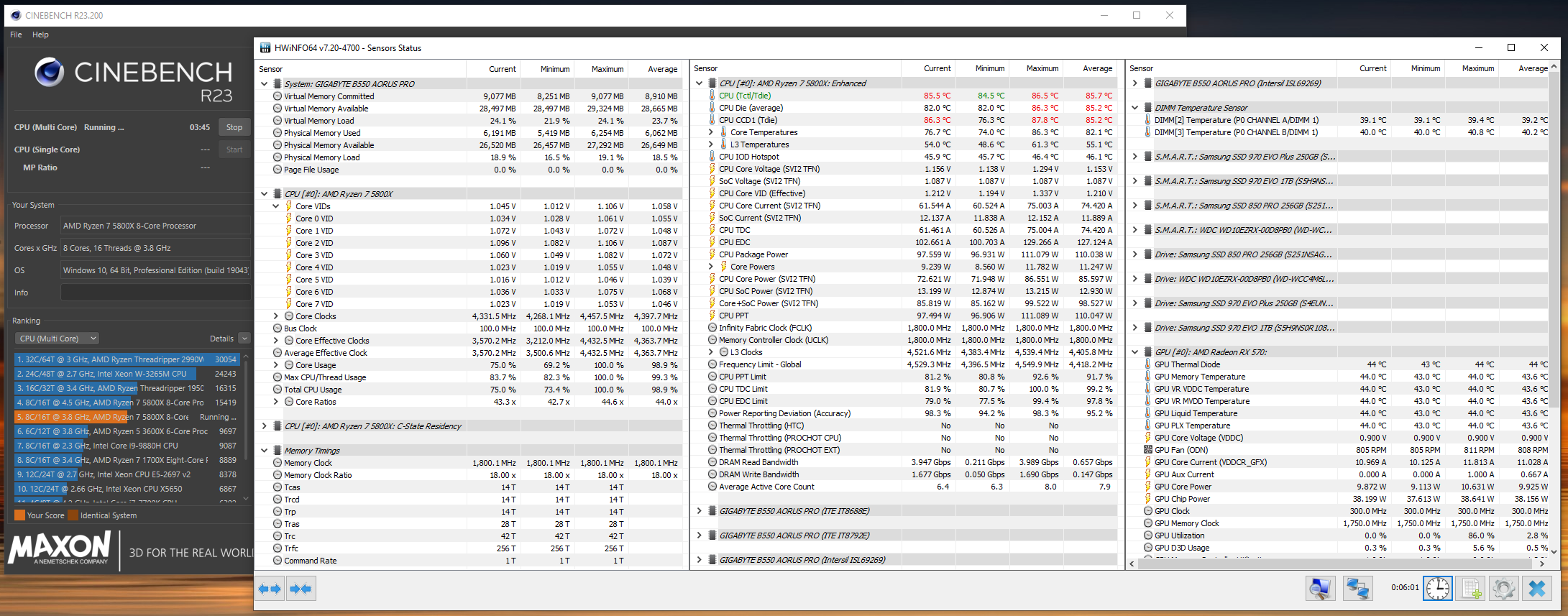Click the thermometer icon beside CPU IOD Hotspot
The width and height of the screenshot is (1568, 616).
(x=712, y=157)
